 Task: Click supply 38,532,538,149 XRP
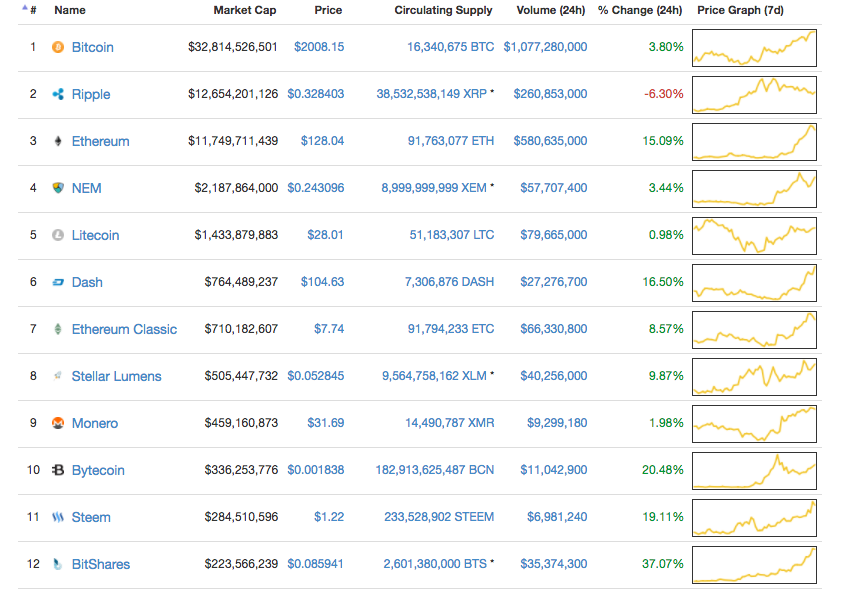(x=431, y=94)
